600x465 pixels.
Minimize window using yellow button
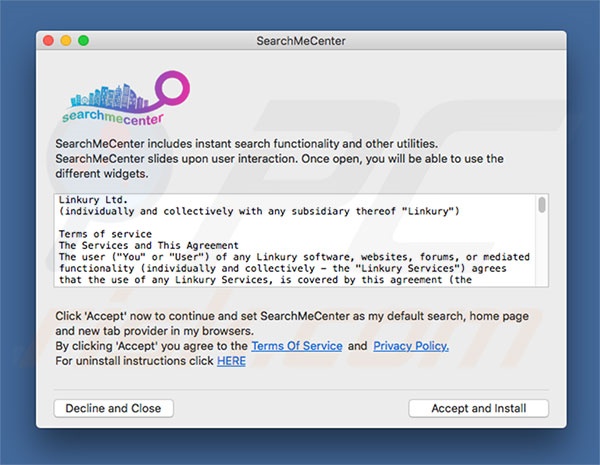point(66,41)
